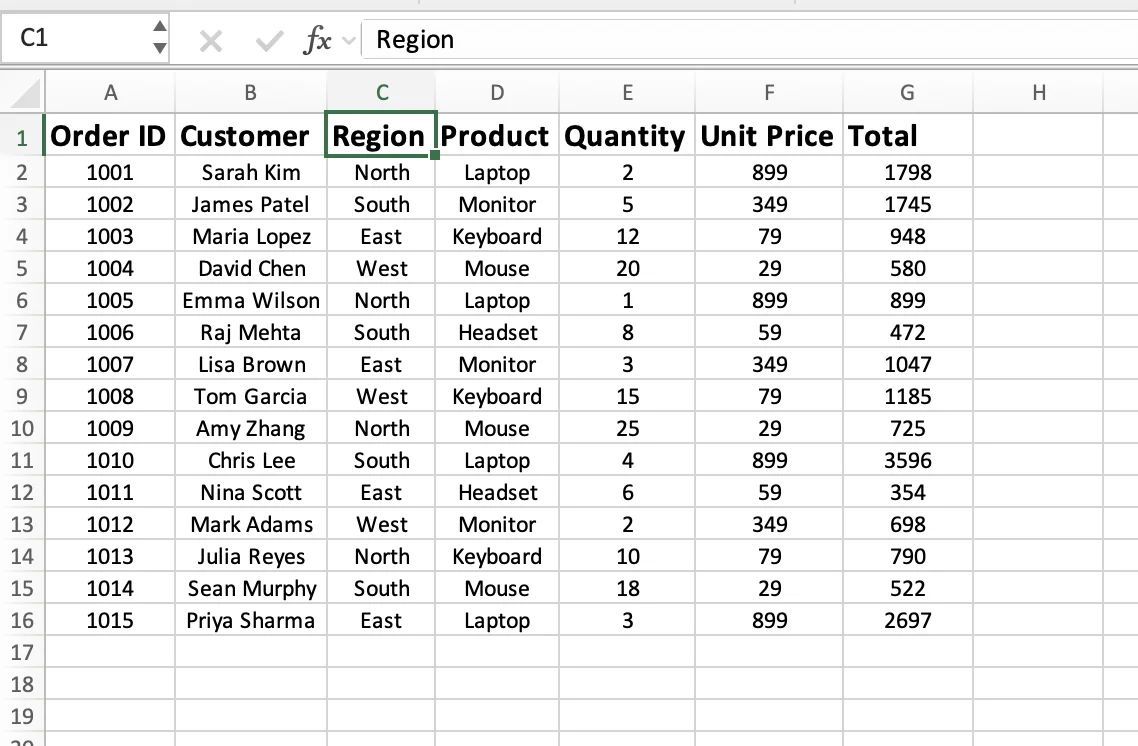The width and height of the screenshot is (1138, 746).
Task: Click the Select All triangle in the corner
Action: pos(22,91)
